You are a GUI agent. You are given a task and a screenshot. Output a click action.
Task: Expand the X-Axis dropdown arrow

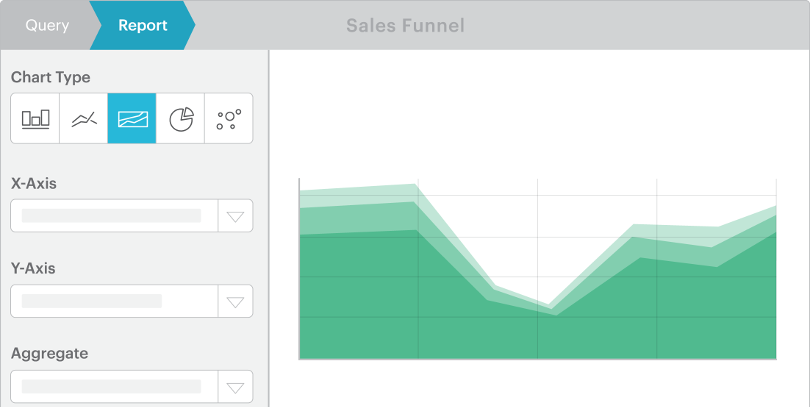tap(235, 216)
